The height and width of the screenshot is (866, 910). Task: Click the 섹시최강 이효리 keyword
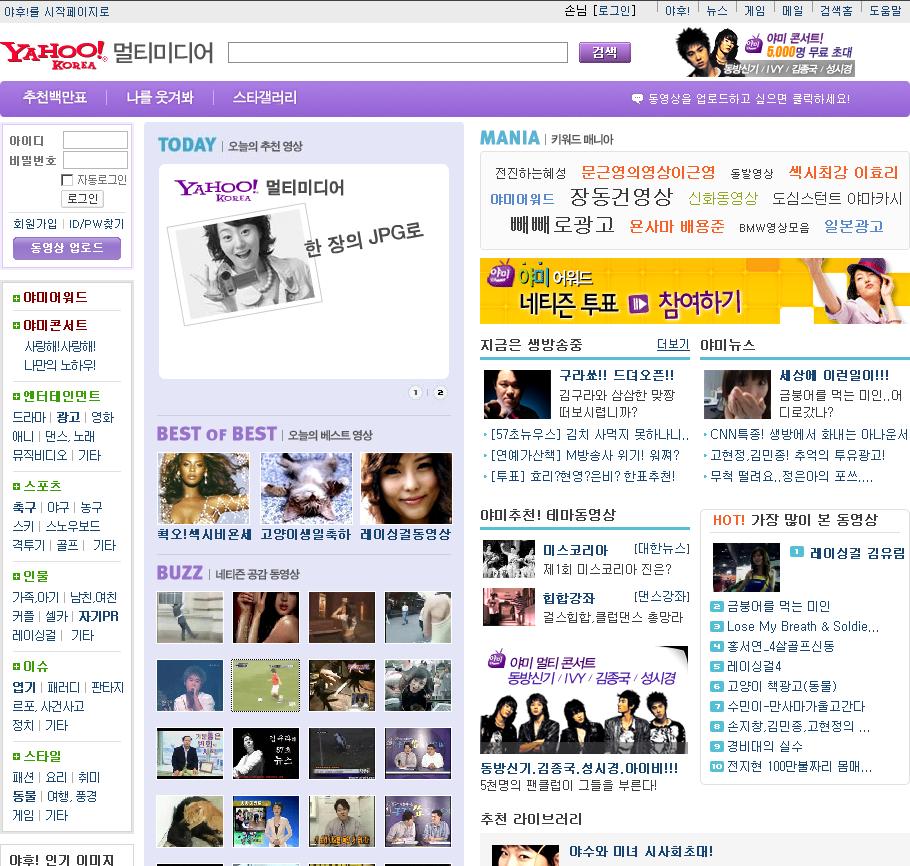point(843,172)
